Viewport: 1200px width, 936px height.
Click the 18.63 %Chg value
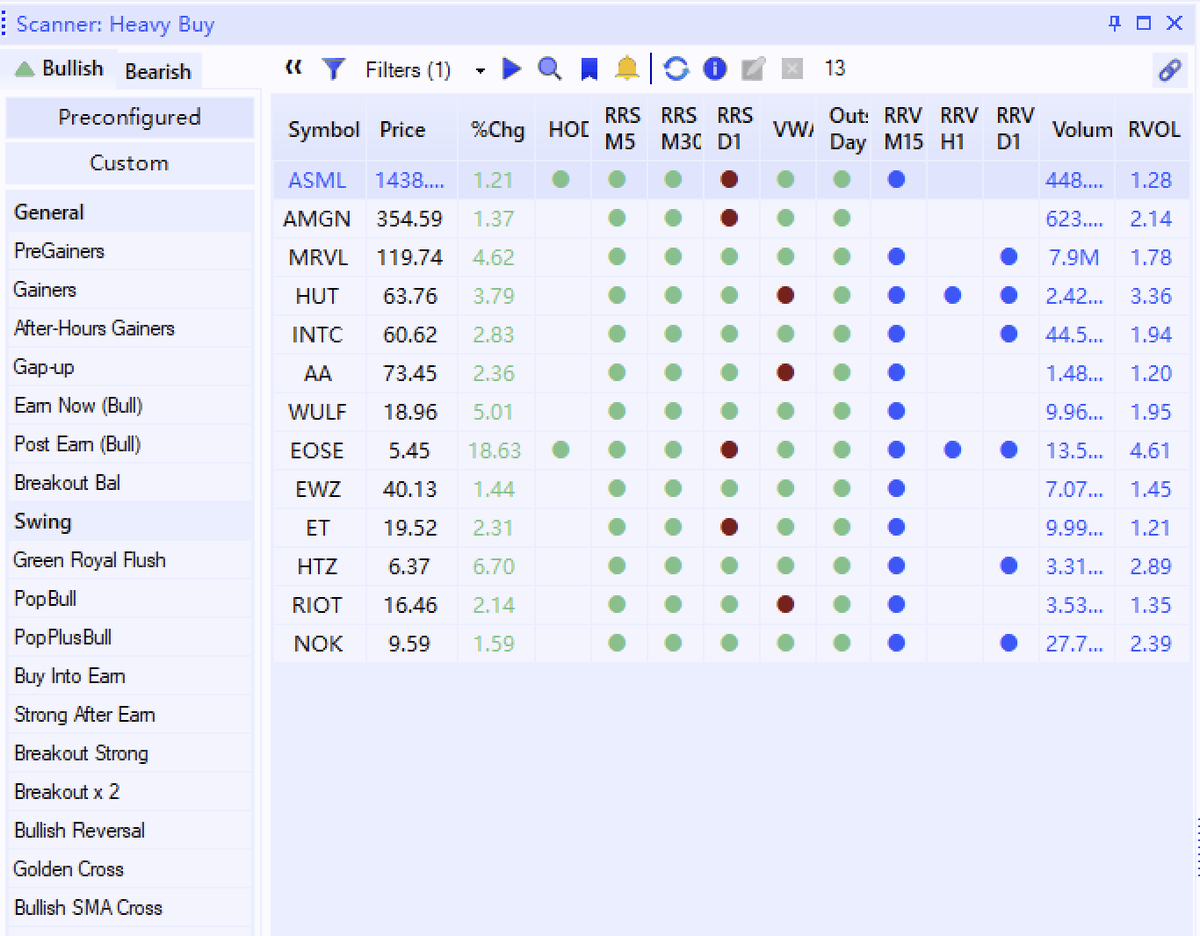pos(497,451)
